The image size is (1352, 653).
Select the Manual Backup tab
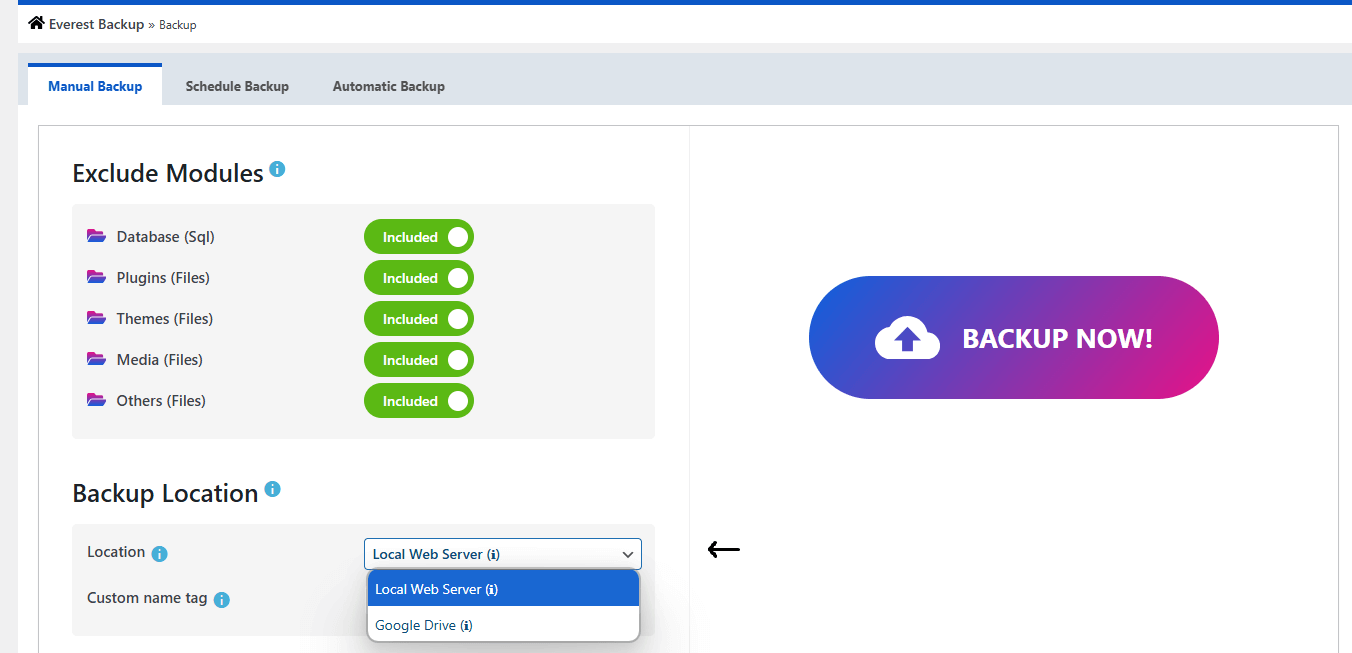point(95,86)
